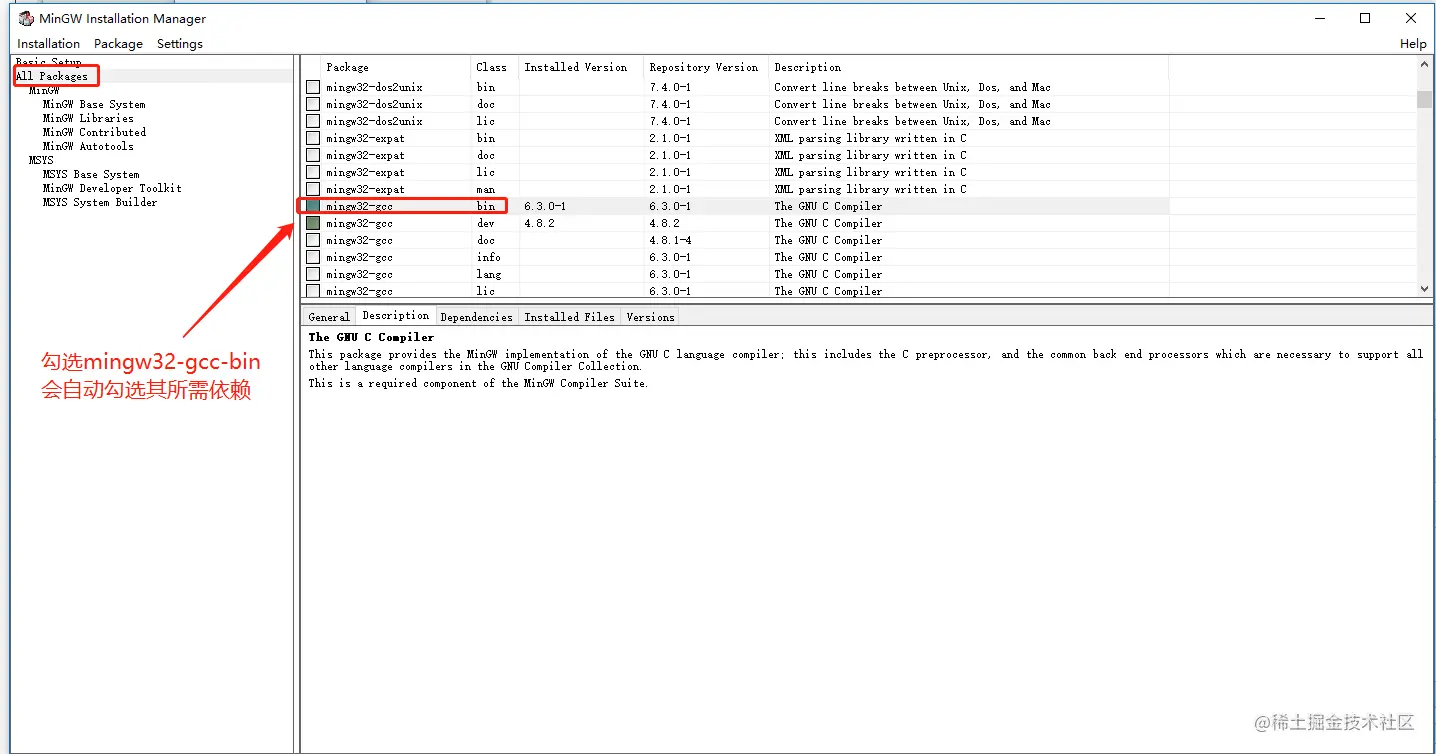Switch to the Installed Files tab
Image resolution: width=1436 pixels, height=754 pixels.
coord(569,317)
